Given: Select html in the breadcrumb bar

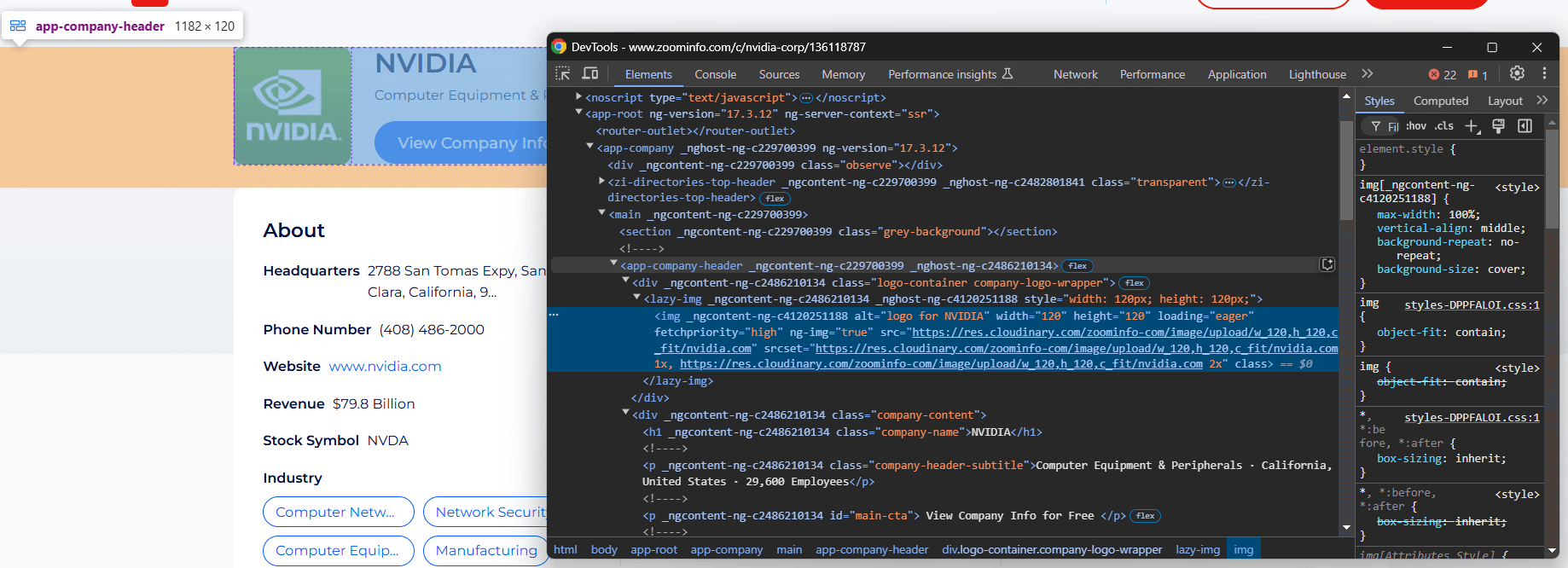Looking at the screenshot, I should tap(565, 550).
